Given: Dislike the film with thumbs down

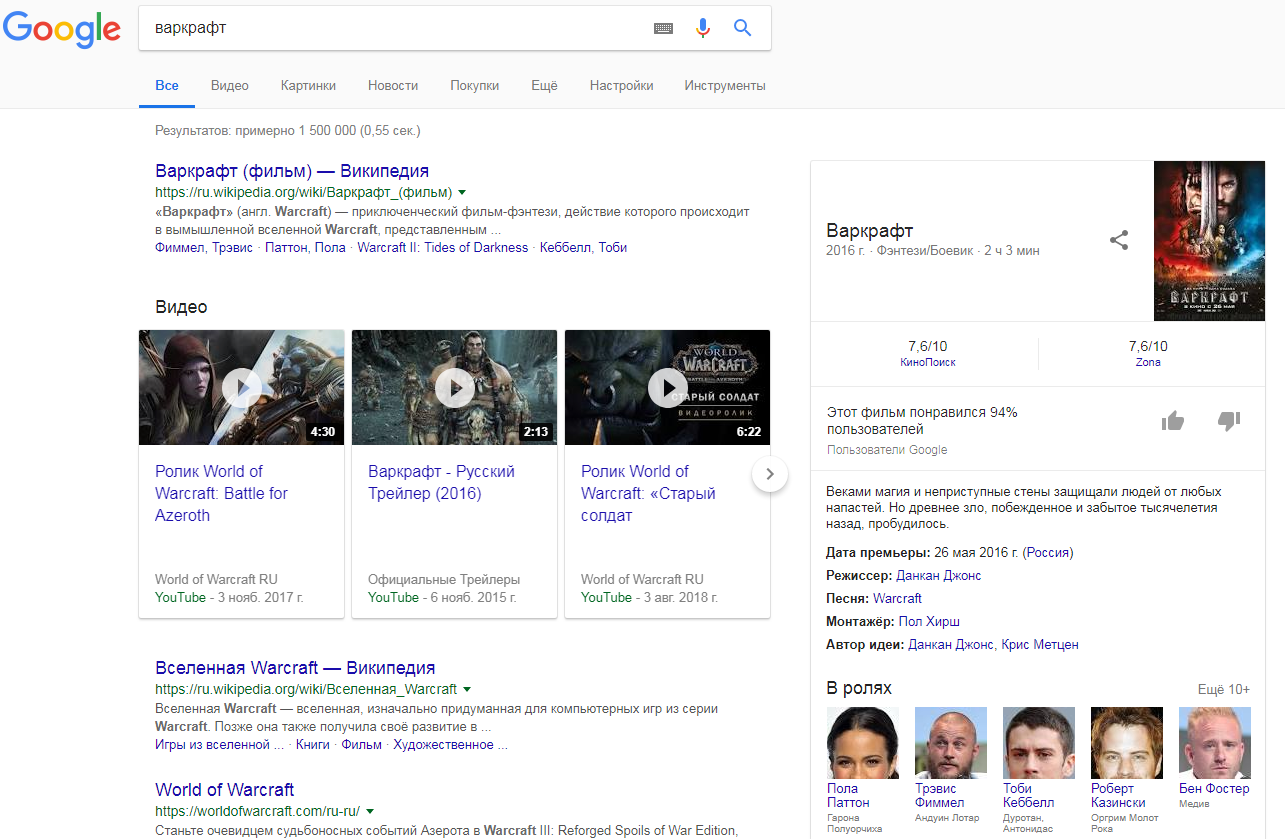Looking at the screenshot, I should point(1229,421).
